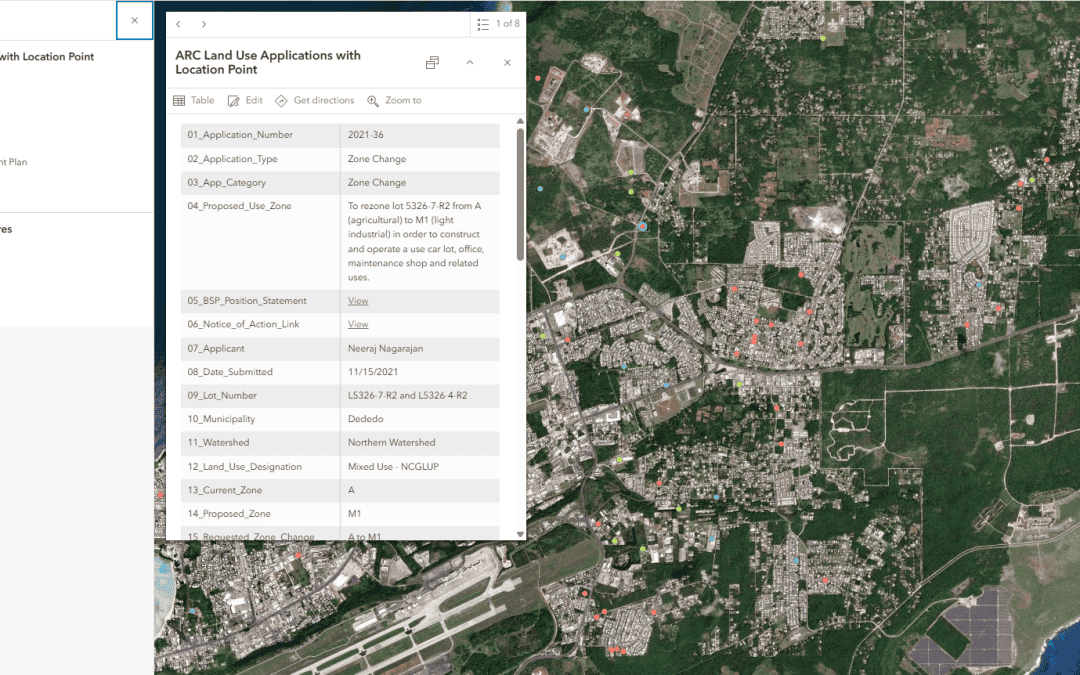Screen dimensions: 1080x675
Task: Dock the popup window
Action: point(432,63)
